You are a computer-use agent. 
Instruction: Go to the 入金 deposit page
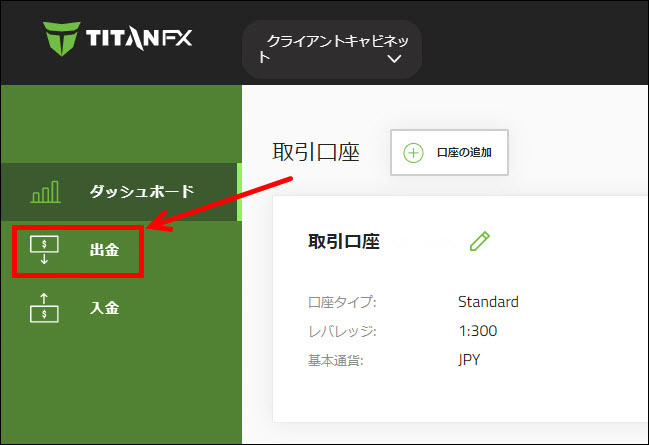tap(104, 308)
